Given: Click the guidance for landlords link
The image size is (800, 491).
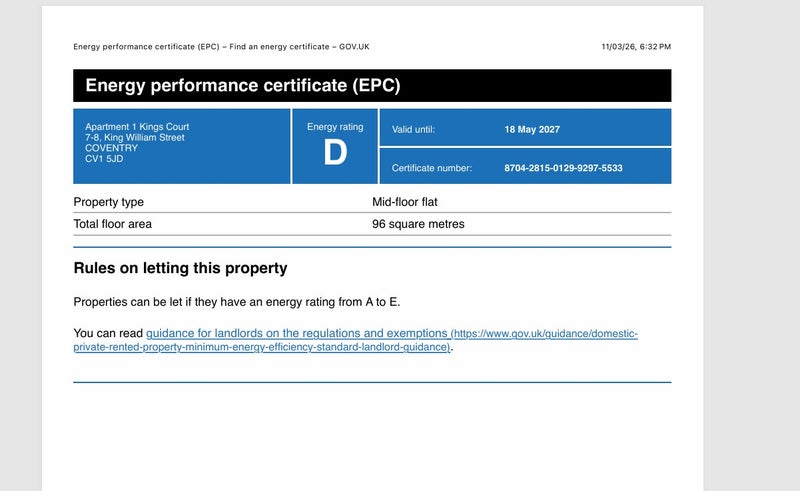Looking at the screenshot, I should [x=297, y=333].
